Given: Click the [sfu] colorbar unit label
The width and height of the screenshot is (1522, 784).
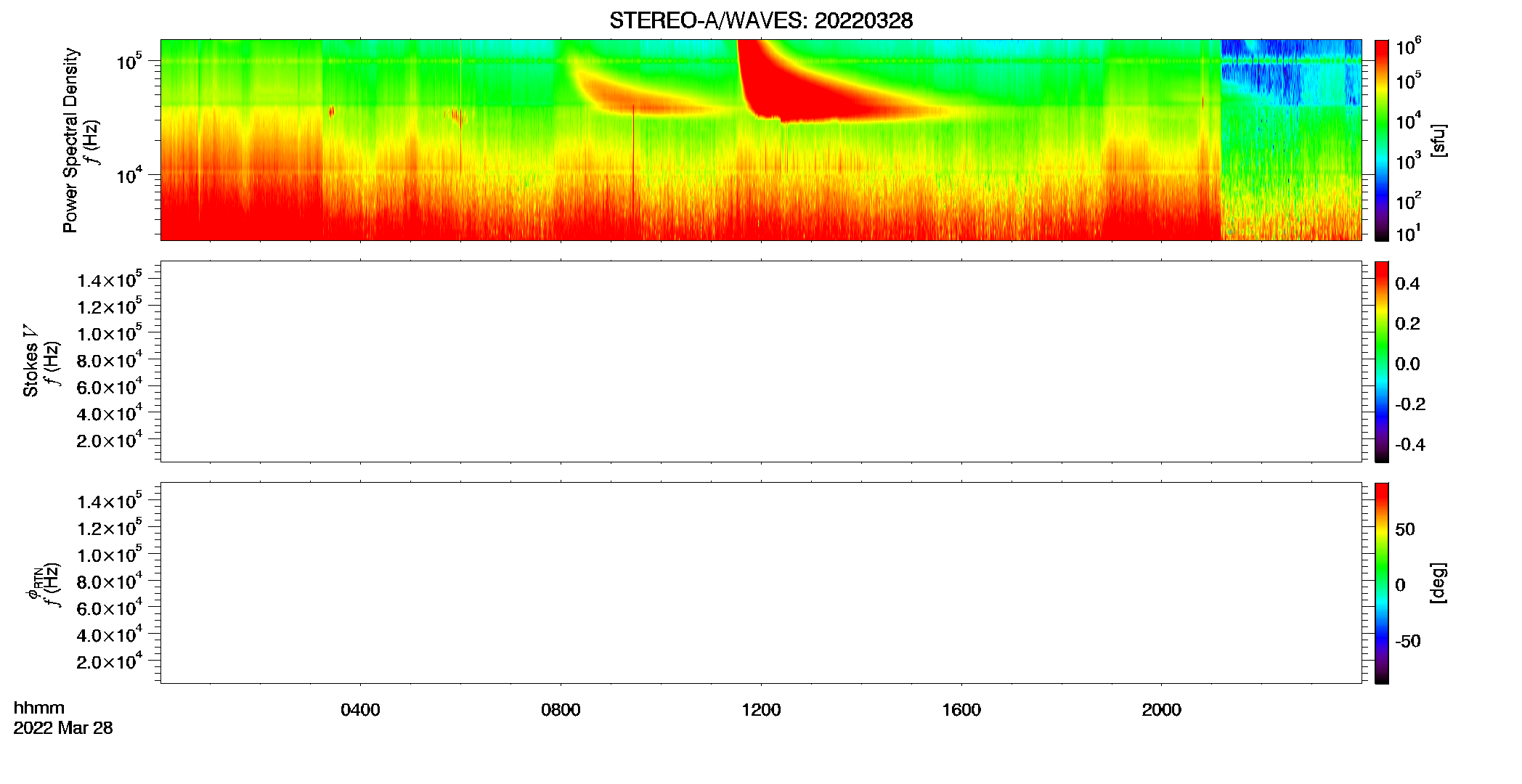Looking at the screenshot, I should (1438, 140).
